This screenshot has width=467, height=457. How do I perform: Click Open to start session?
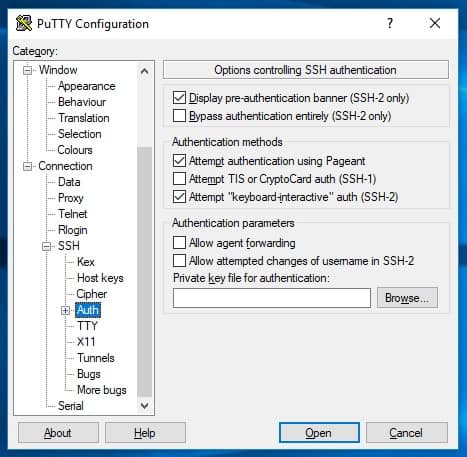pos(319,433)
